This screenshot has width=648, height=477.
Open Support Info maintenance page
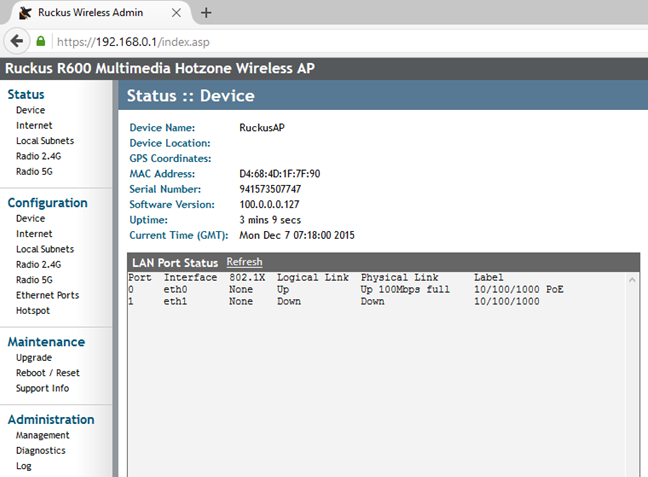pos(42,388)
